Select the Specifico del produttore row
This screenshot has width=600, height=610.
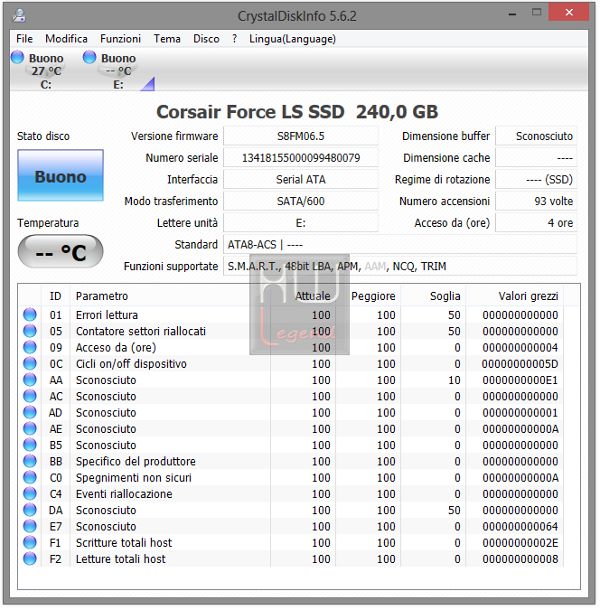click(291, 461)
